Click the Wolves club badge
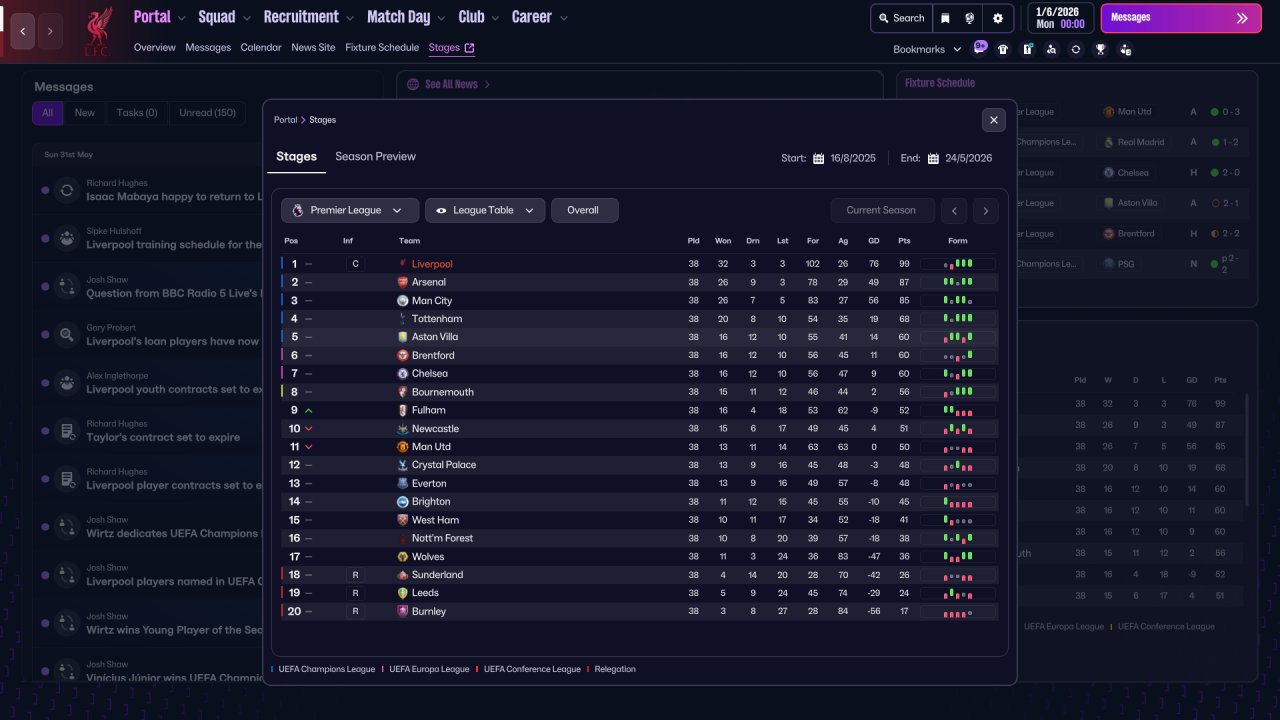1280x720 pixels. pos(403,557)
